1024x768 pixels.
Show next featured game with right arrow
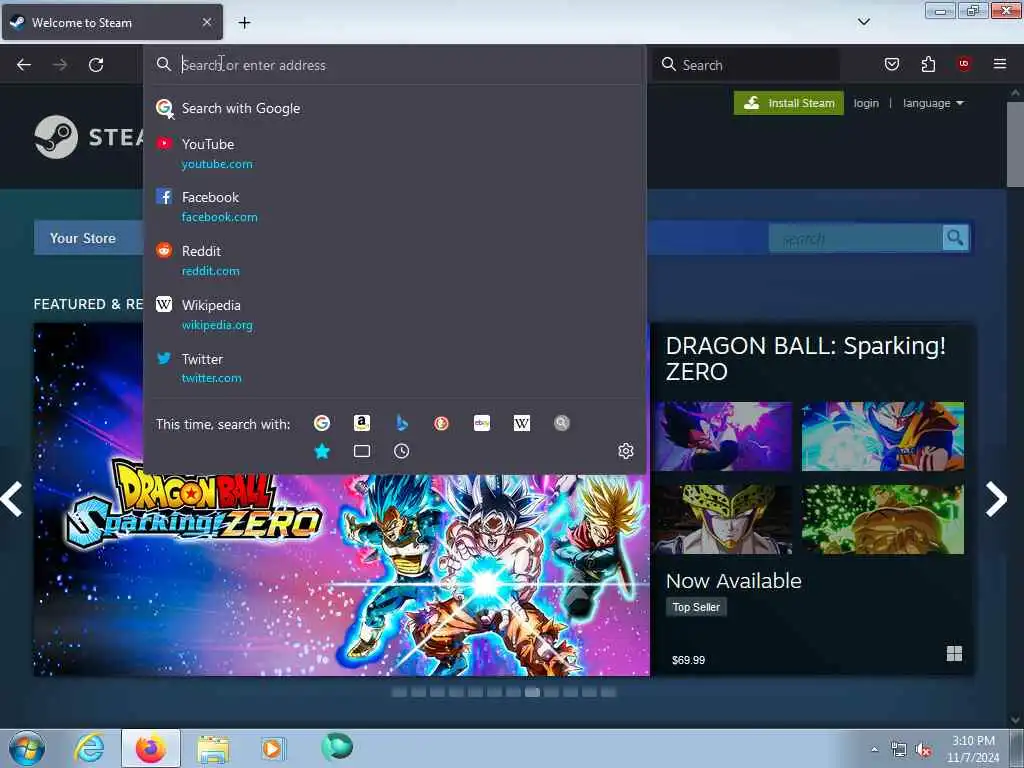tap(997, 500)
